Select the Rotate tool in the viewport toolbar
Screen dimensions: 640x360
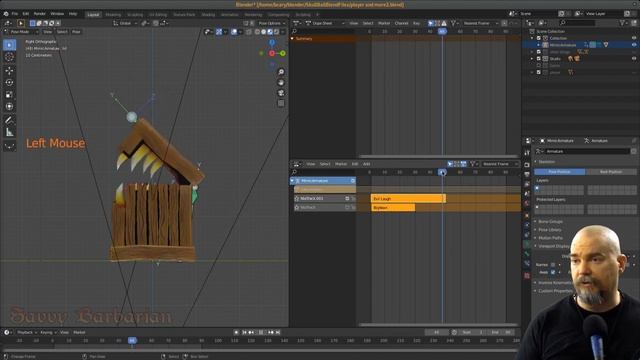(9, 82)
